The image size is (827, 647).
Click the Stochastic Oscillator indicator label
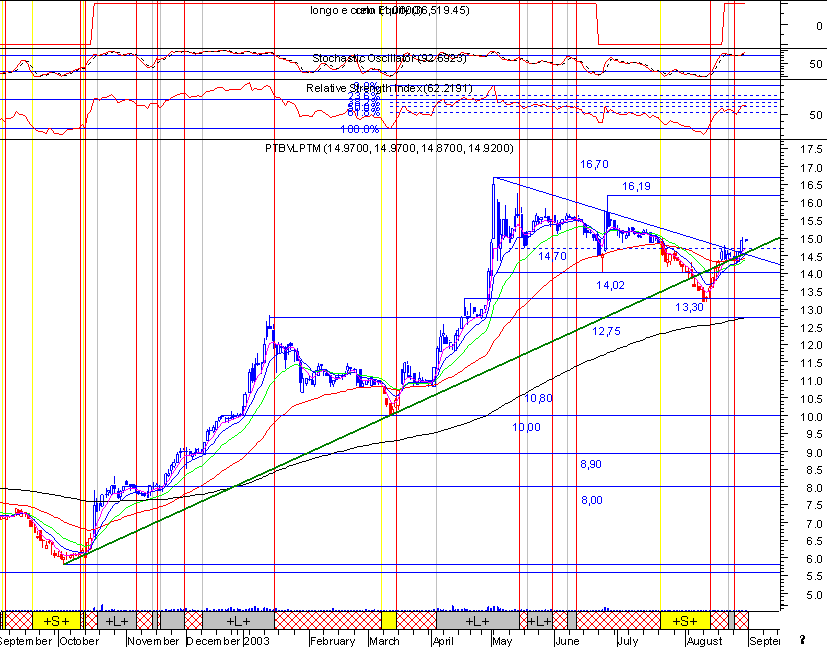pos(389,59)
